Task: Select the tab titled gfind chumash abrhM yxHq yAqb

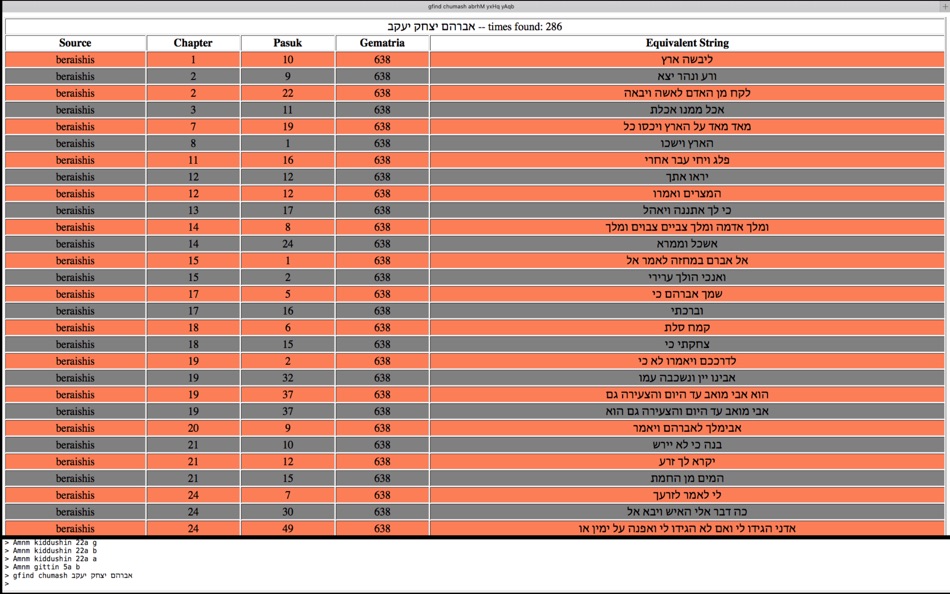Action: 471,7
